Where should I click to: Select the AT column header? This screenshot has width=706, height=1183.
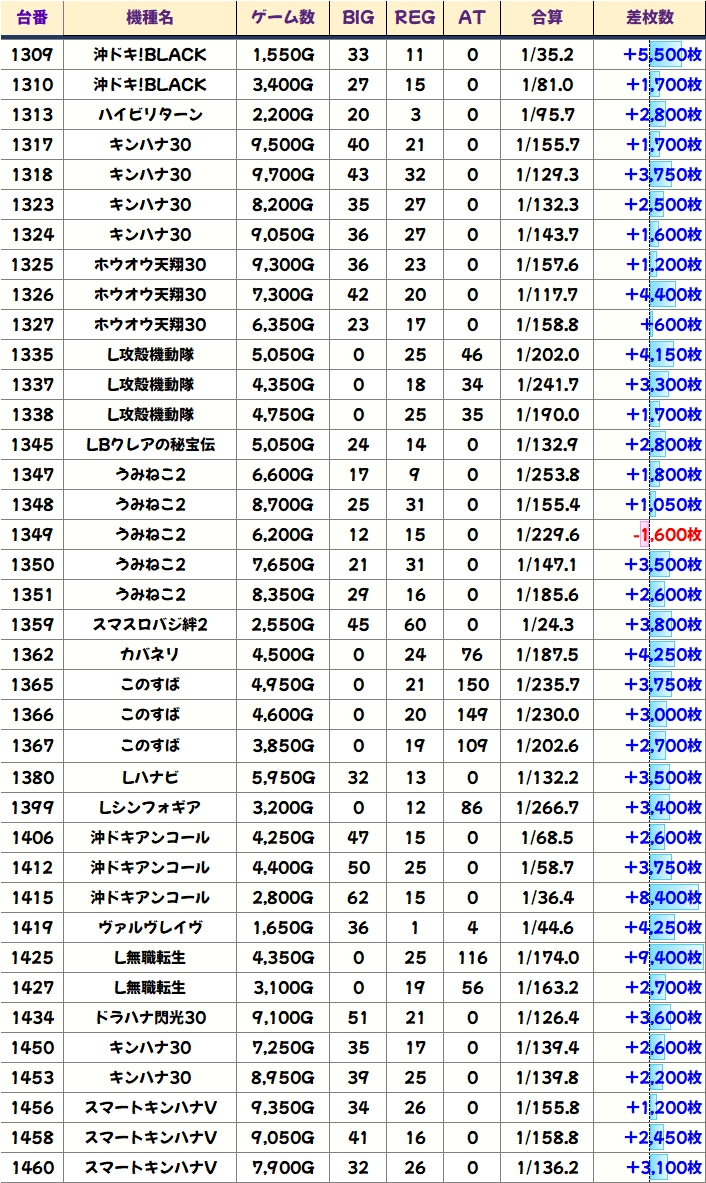471,18
